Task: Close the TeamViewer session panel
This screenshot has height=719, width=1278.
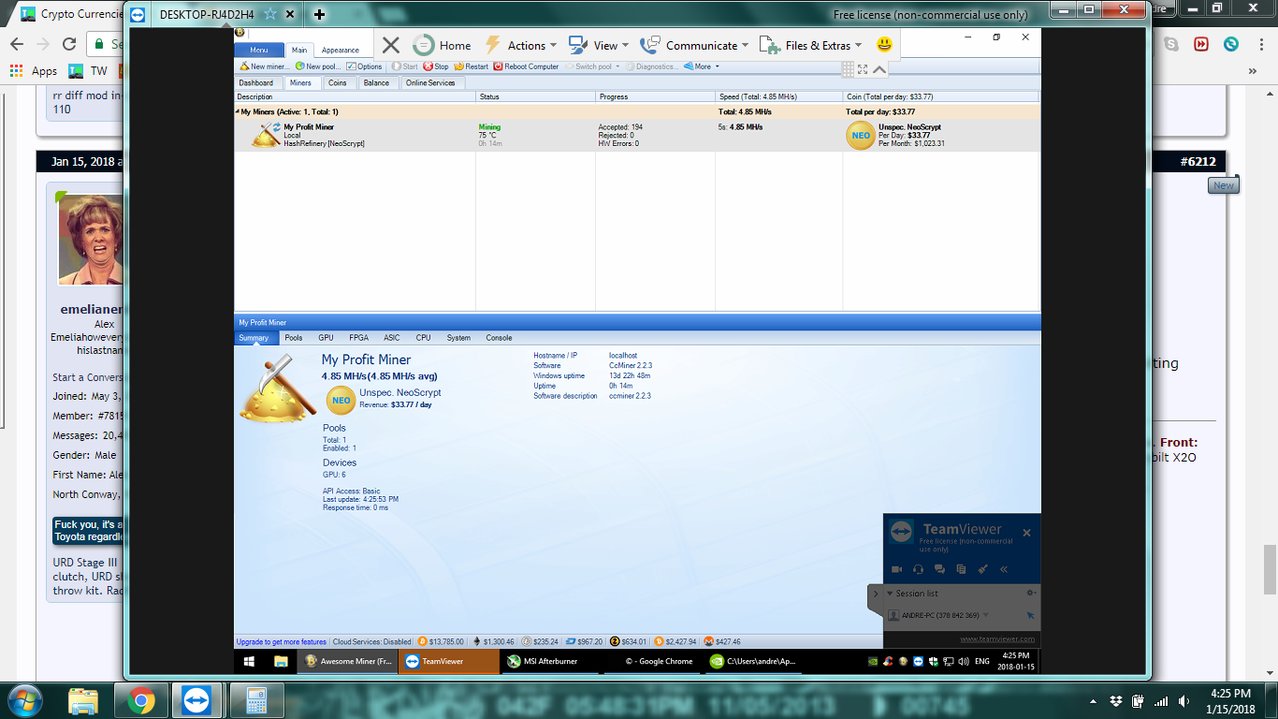Action: click(x=1026, y=533)
